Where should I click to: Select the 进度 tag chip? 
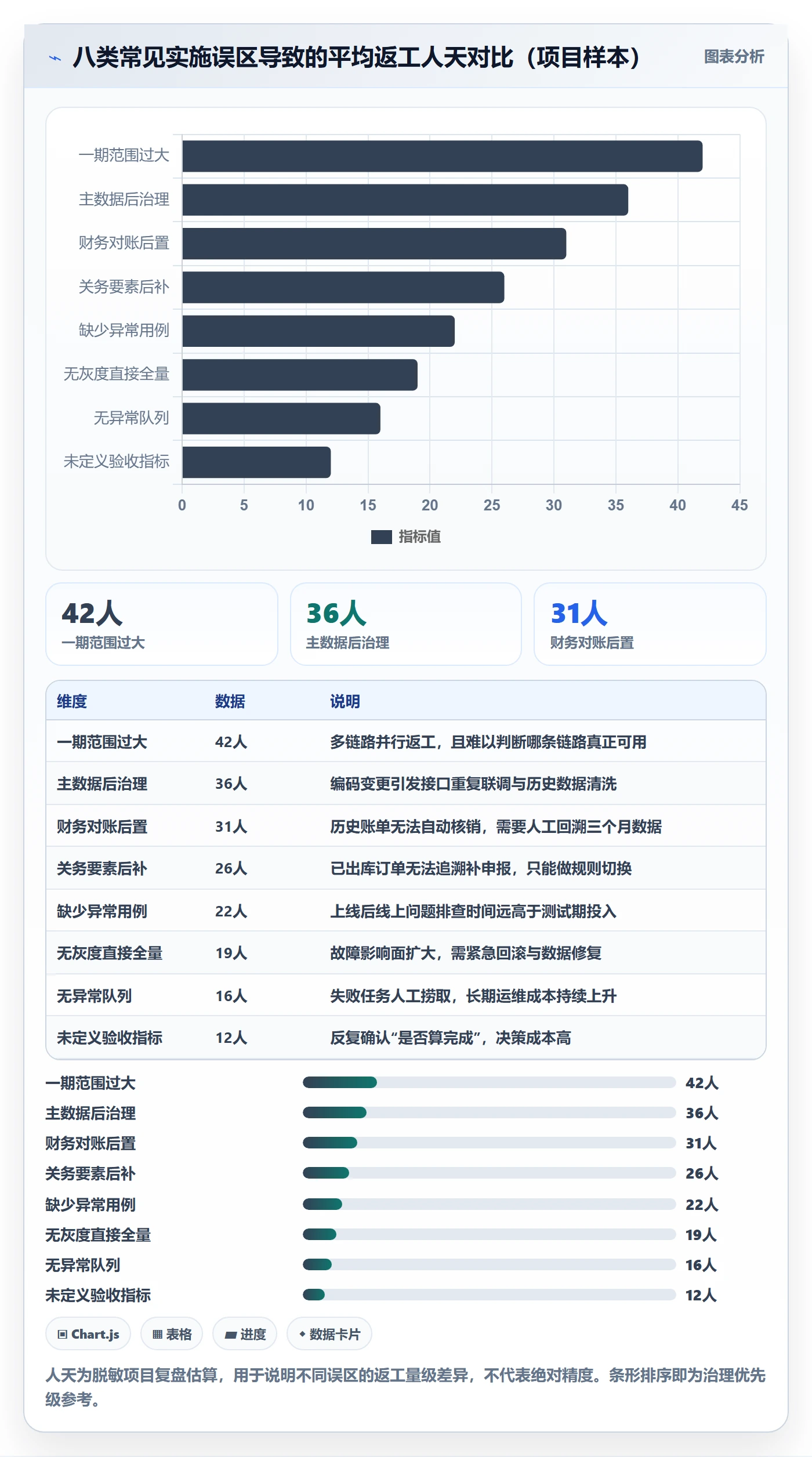coord(245,1334)
